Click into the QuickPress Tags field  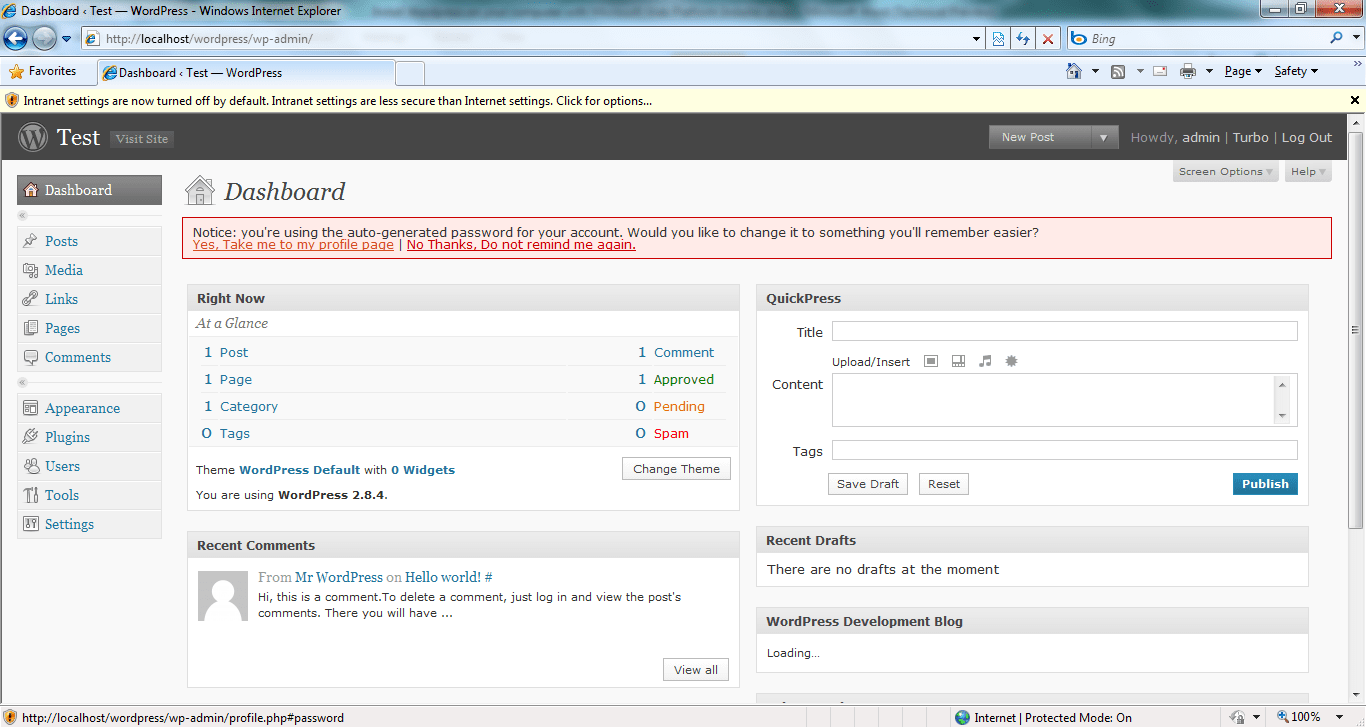[x=1064, y=450]
